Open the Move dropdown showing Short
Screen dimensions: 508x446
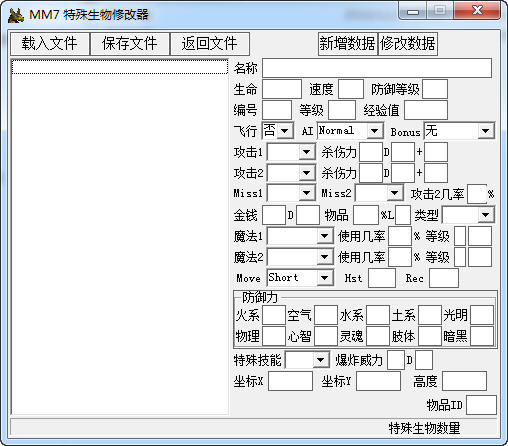[x=324, y=278]
